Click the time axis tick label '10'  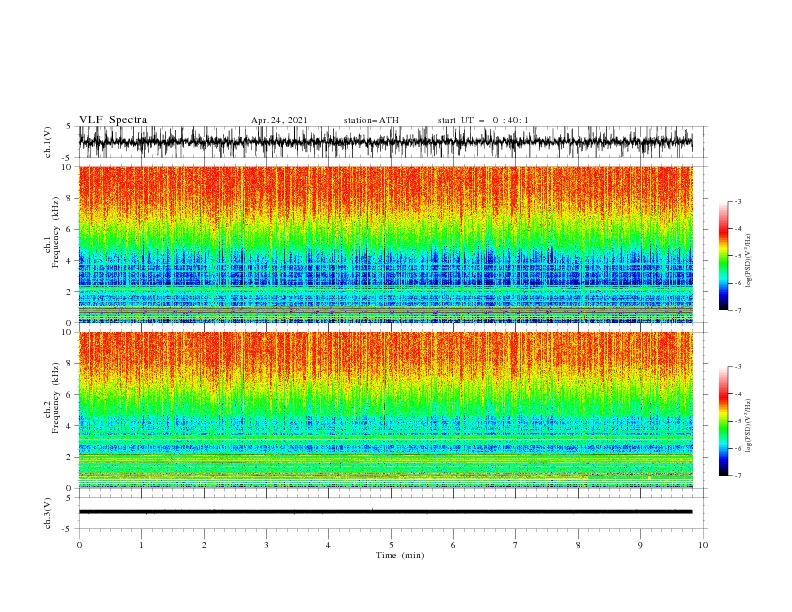pyautogui.click(x=703, y=545)
